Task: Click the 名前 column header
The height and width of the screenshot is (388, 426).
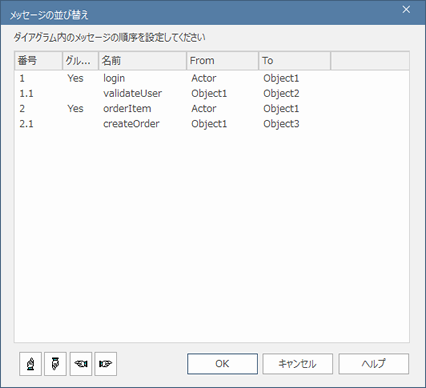Action: tap(142, 61)
